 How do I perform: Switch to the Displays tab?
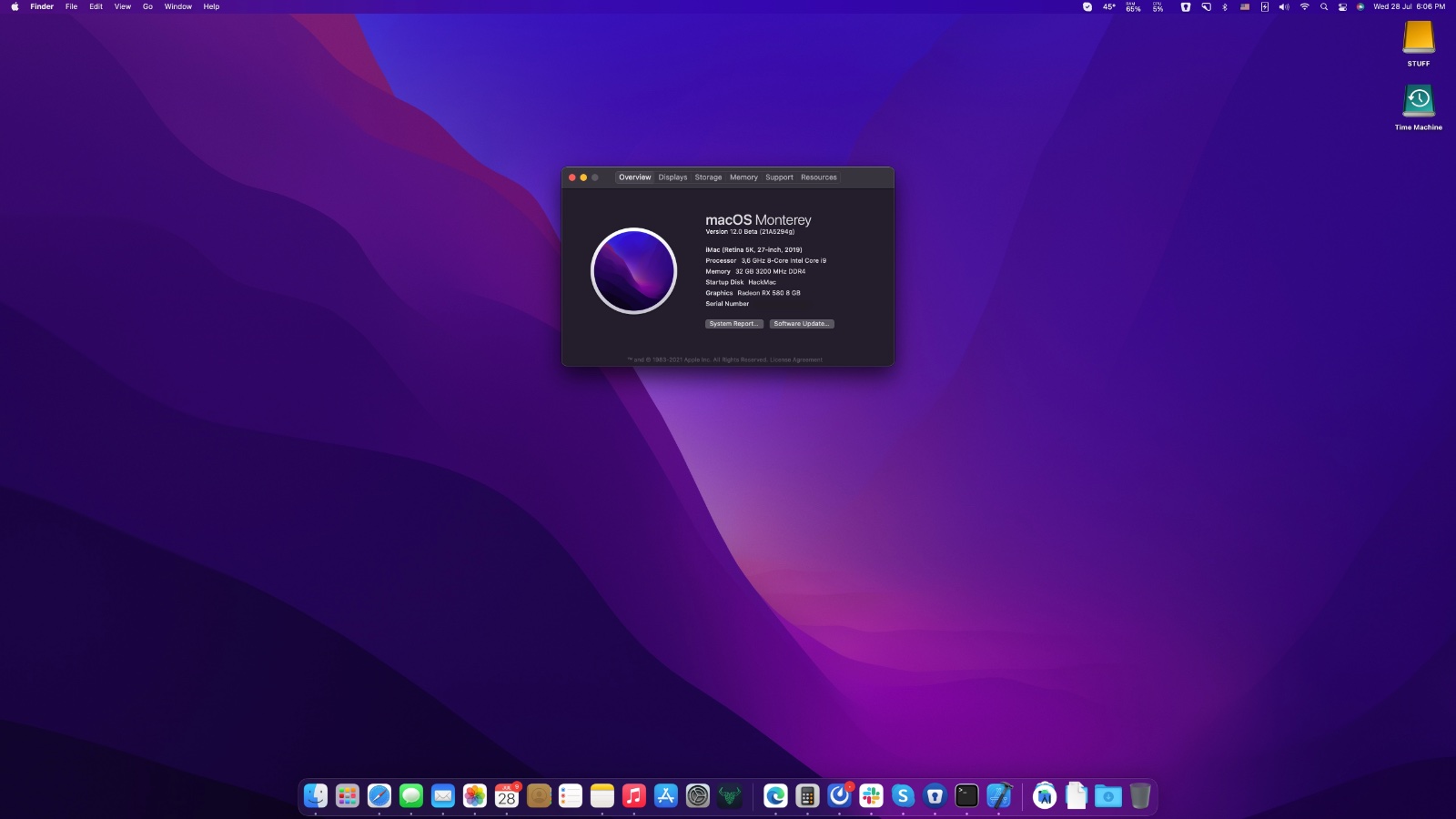click(673, 177)
